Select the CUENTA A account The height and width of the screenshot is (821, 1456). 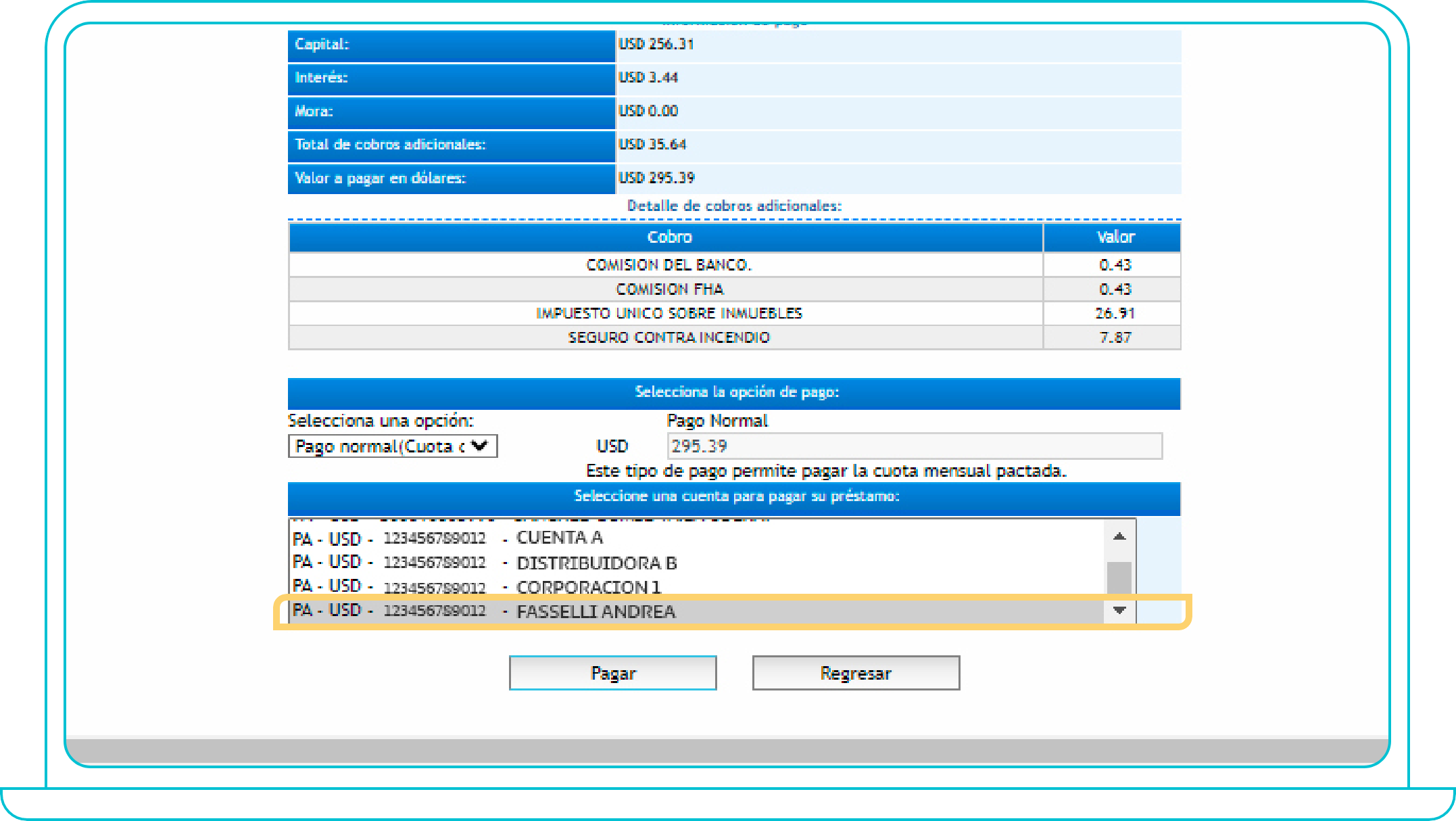[559, 538]
